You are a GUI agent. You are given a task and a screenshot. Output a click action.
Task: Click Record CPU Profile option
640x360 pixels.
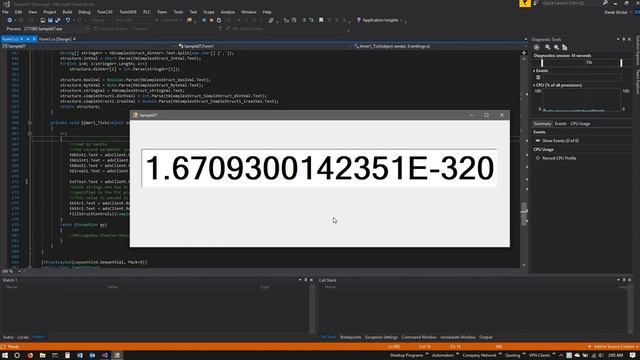tap(559, 158)
